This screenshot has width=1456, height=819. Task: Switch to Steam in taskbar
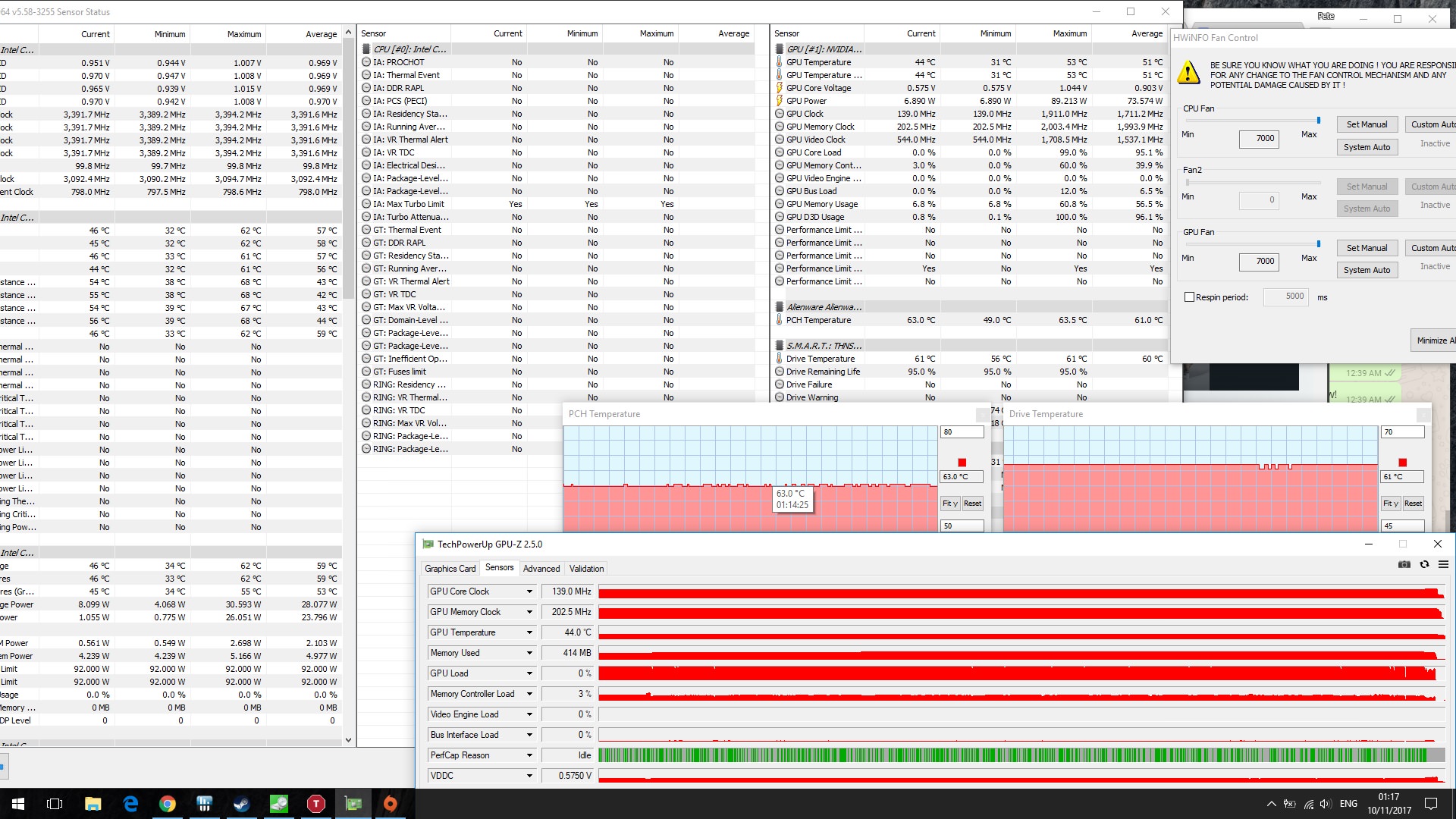click(242, 804)
